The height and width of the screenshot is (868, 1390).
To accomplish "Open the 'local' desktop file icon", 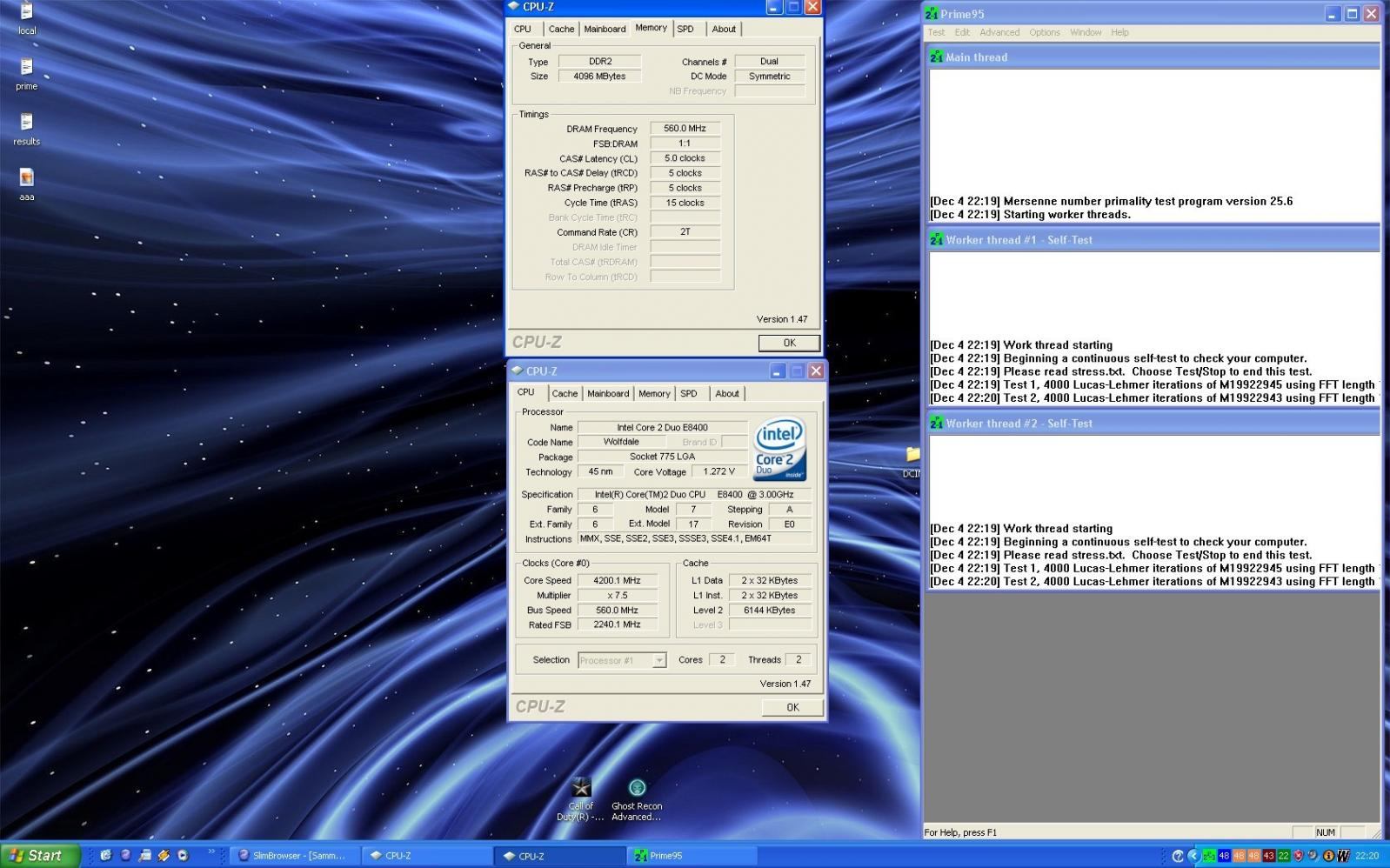I will (x=27, y=17).
